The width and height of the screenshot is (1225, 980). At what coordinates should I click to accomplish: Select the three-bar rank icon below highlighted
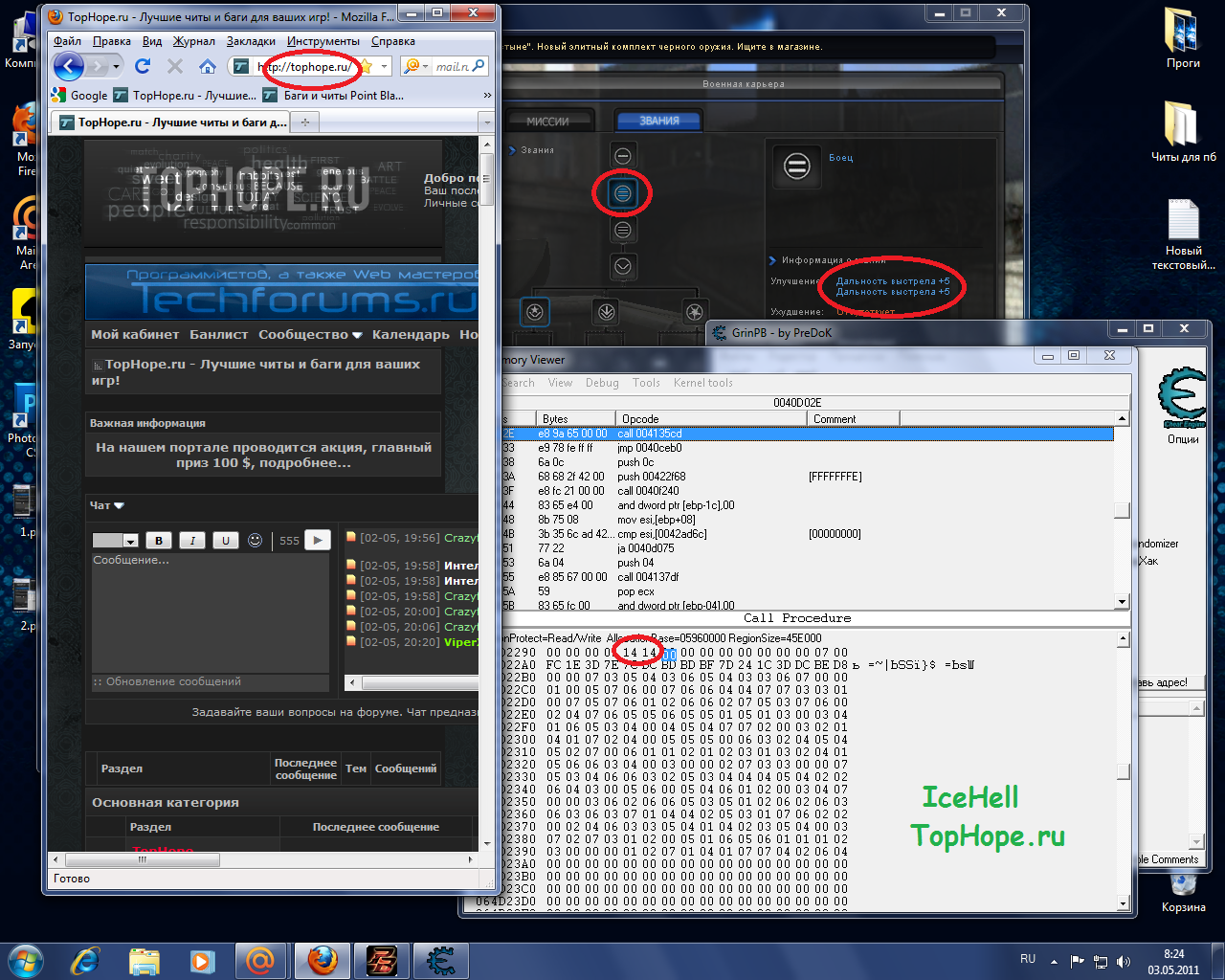622,230
